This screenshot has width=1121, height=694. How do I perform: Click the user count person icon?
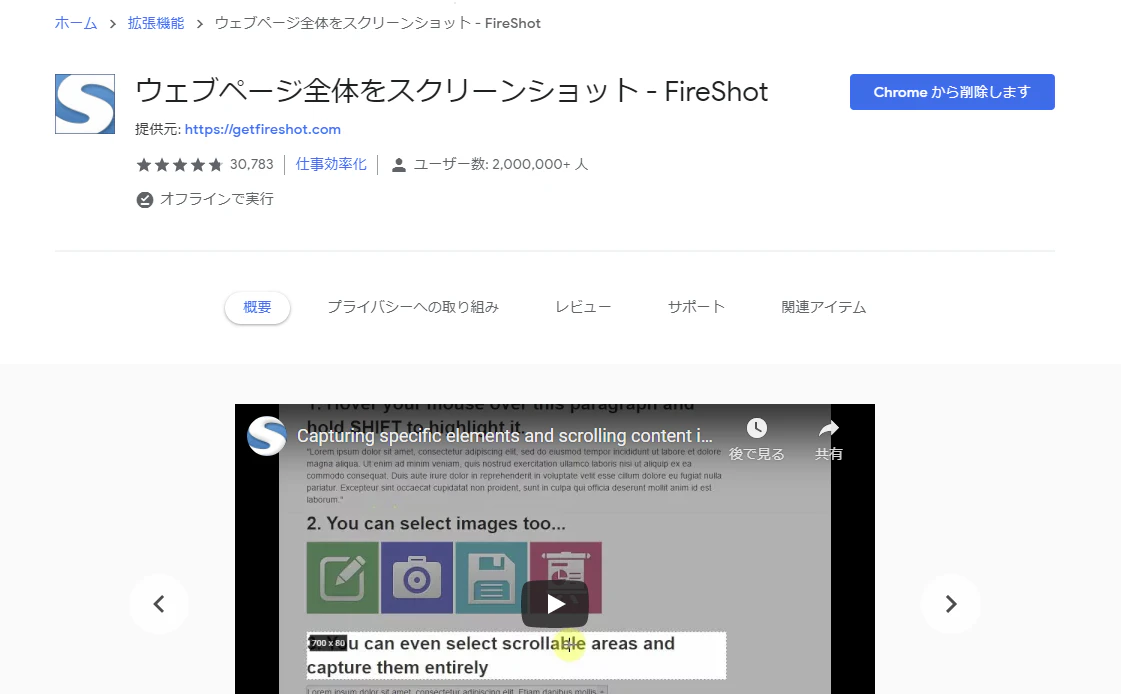click(399, 165)
